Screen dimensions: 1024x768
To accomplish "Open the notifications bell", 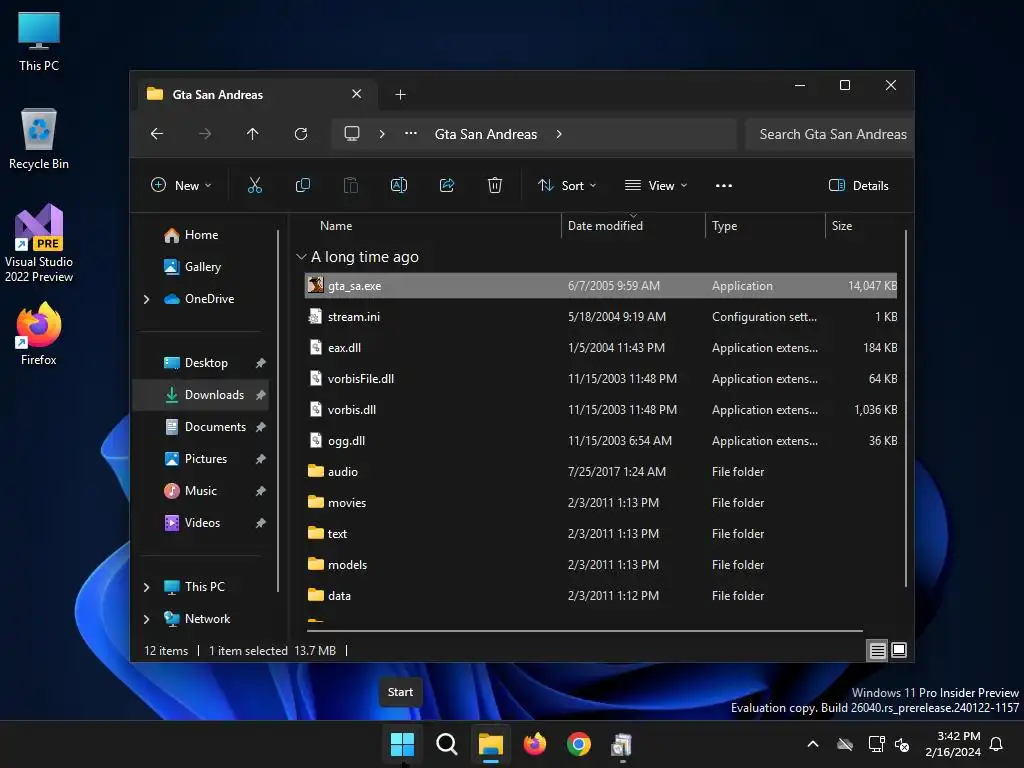I will [x=997, y=744].
